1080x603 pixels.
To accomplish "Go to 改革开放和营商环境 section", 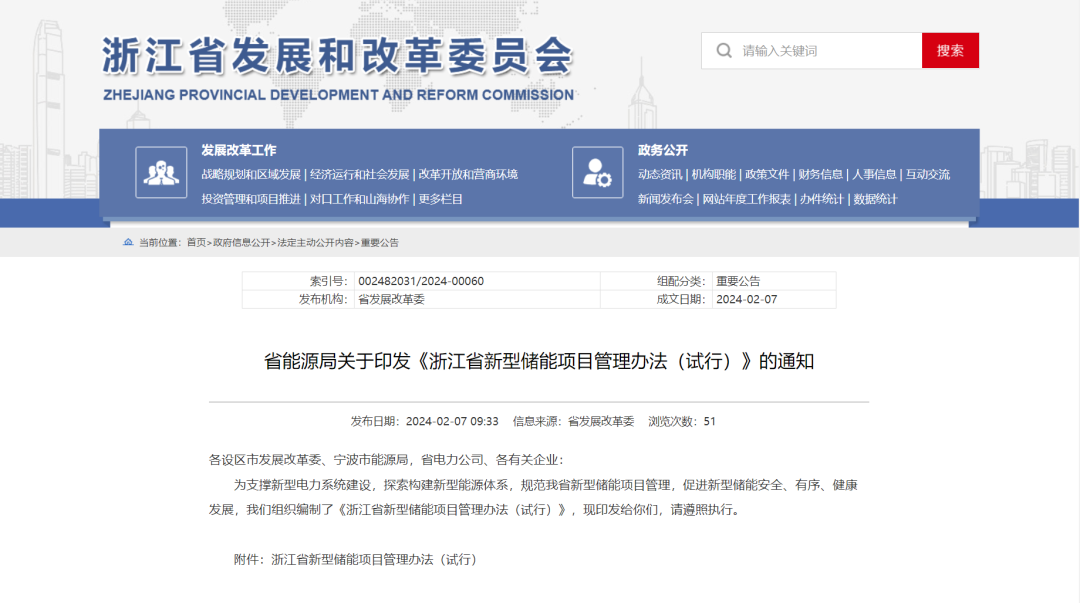I will (468, 174).
